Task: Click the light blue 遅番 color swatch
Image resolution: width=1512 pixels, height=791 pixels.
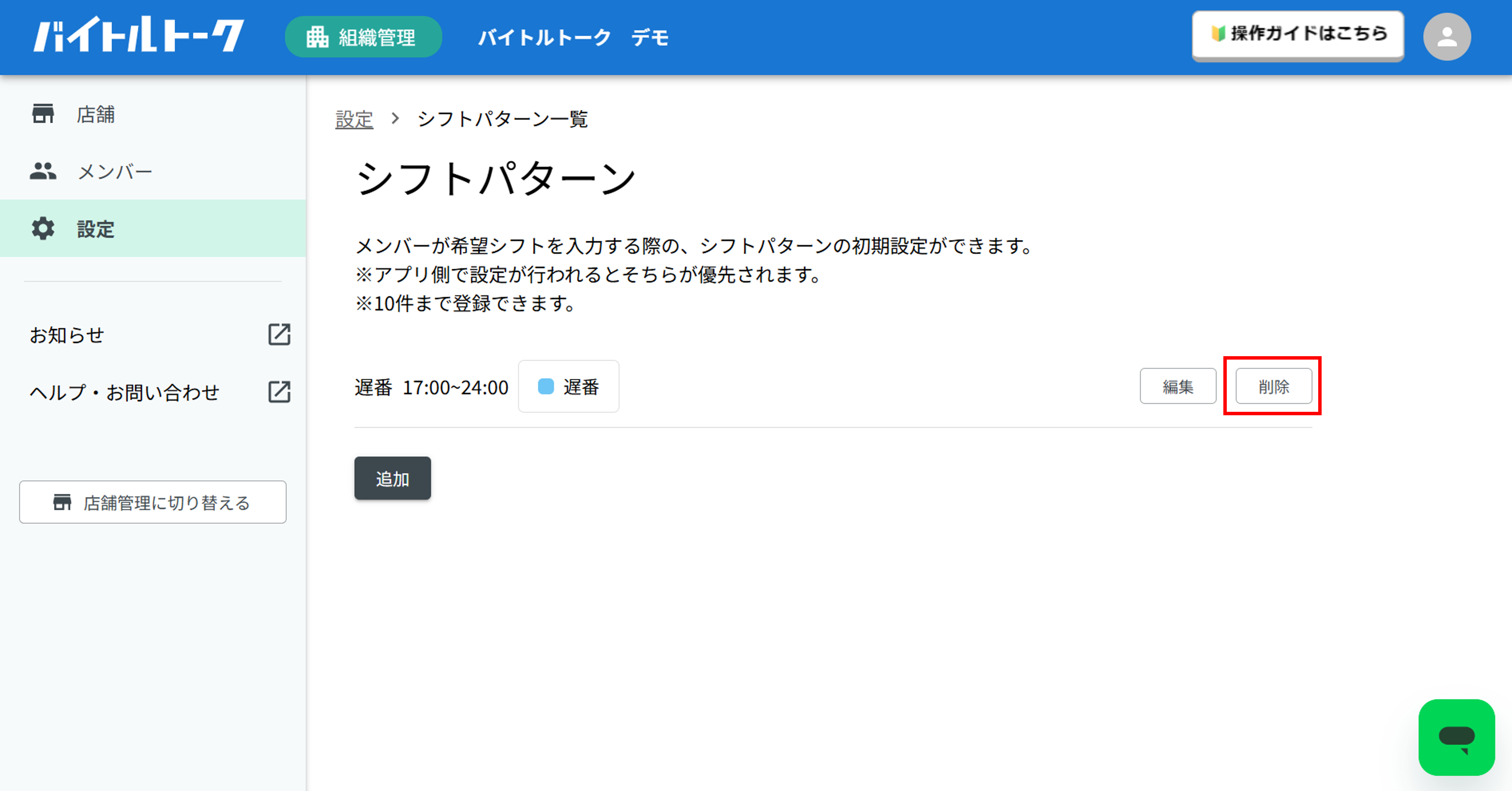Action: tap(546, 386)
